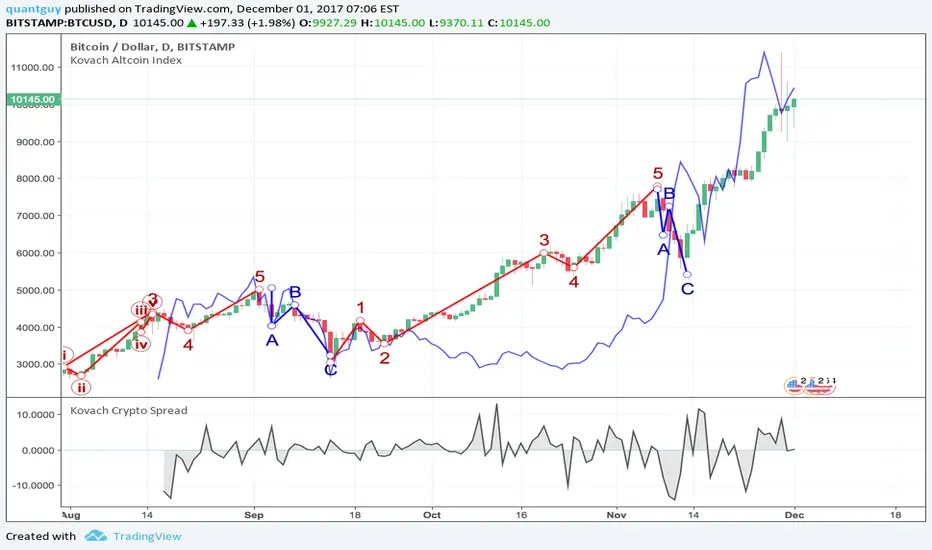Click '+197.33 (+1.98%)' change value

pyautogui.click(x=247, y=23)
